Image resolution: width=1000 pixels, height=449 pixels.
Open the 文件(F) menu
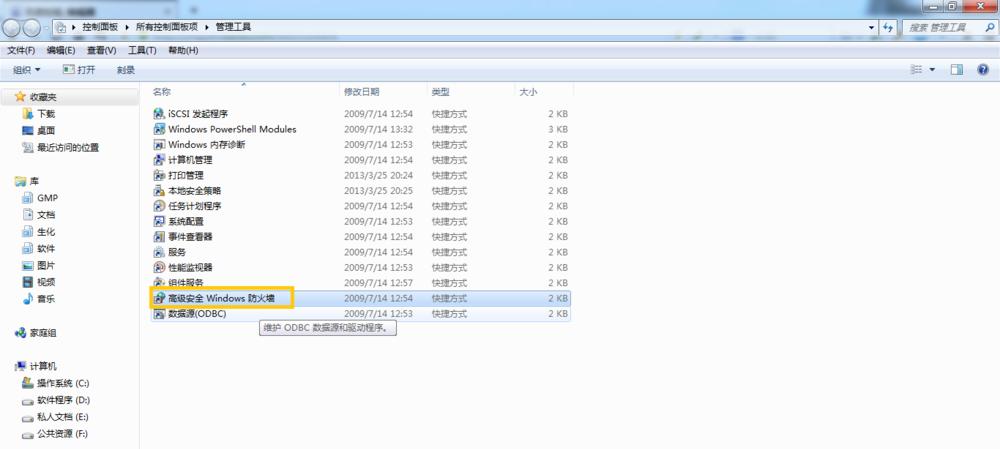tap(21, 50)
